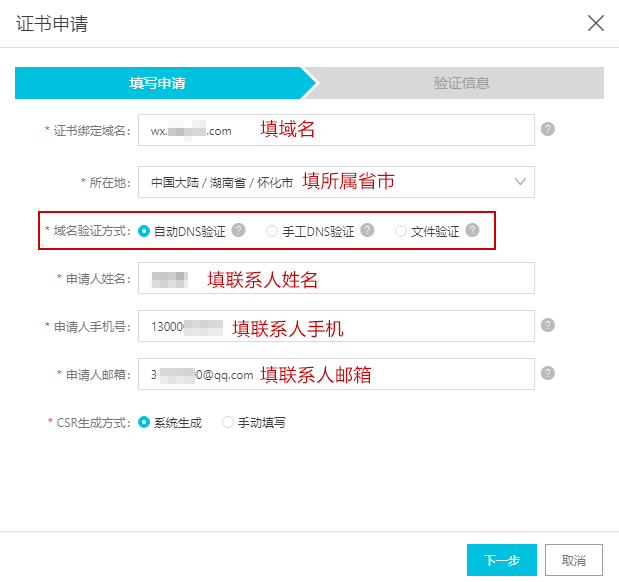Click the 取消 button

tap(574, 560)
